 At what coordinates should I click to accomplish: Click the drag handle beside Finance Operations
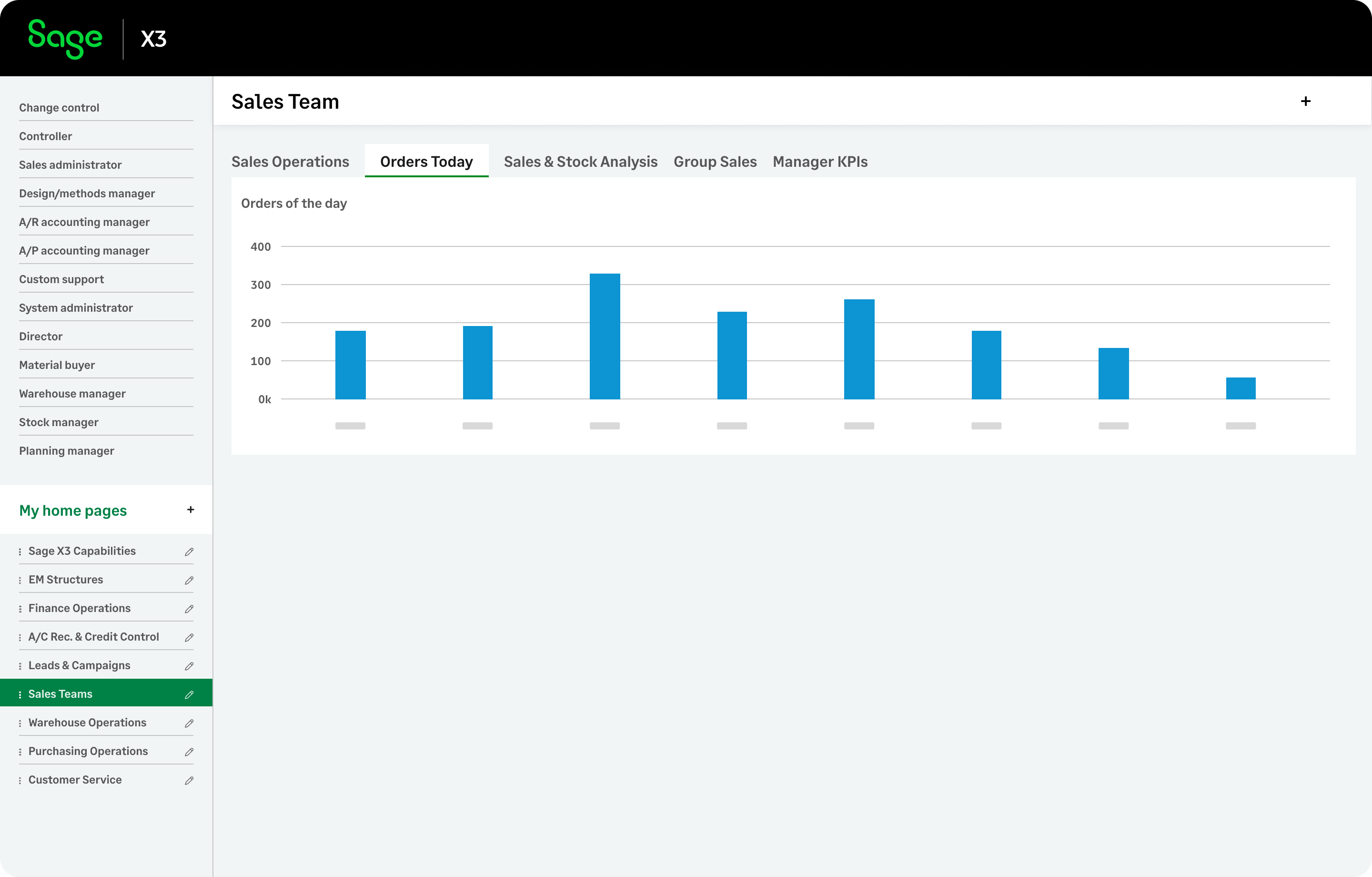tap(20, 609)
